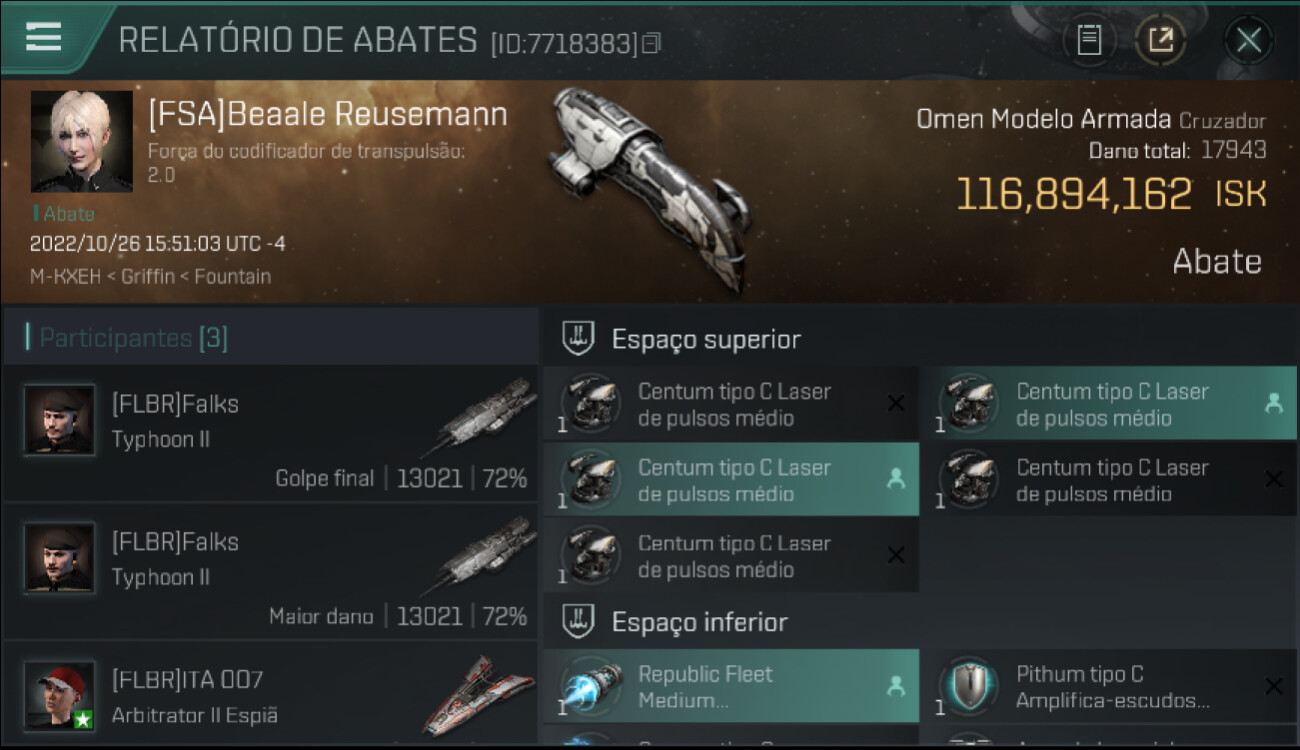
Task: Open Falks' Maior dano portrait
Action: coord(60,557)
